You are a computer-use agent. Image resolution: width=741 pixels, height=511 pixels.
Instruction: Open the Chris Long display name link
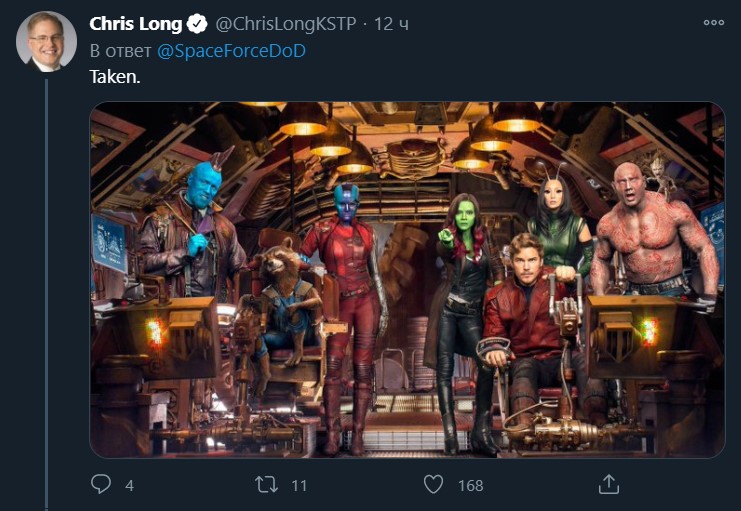pyautogui.click(x=136, y=24)
